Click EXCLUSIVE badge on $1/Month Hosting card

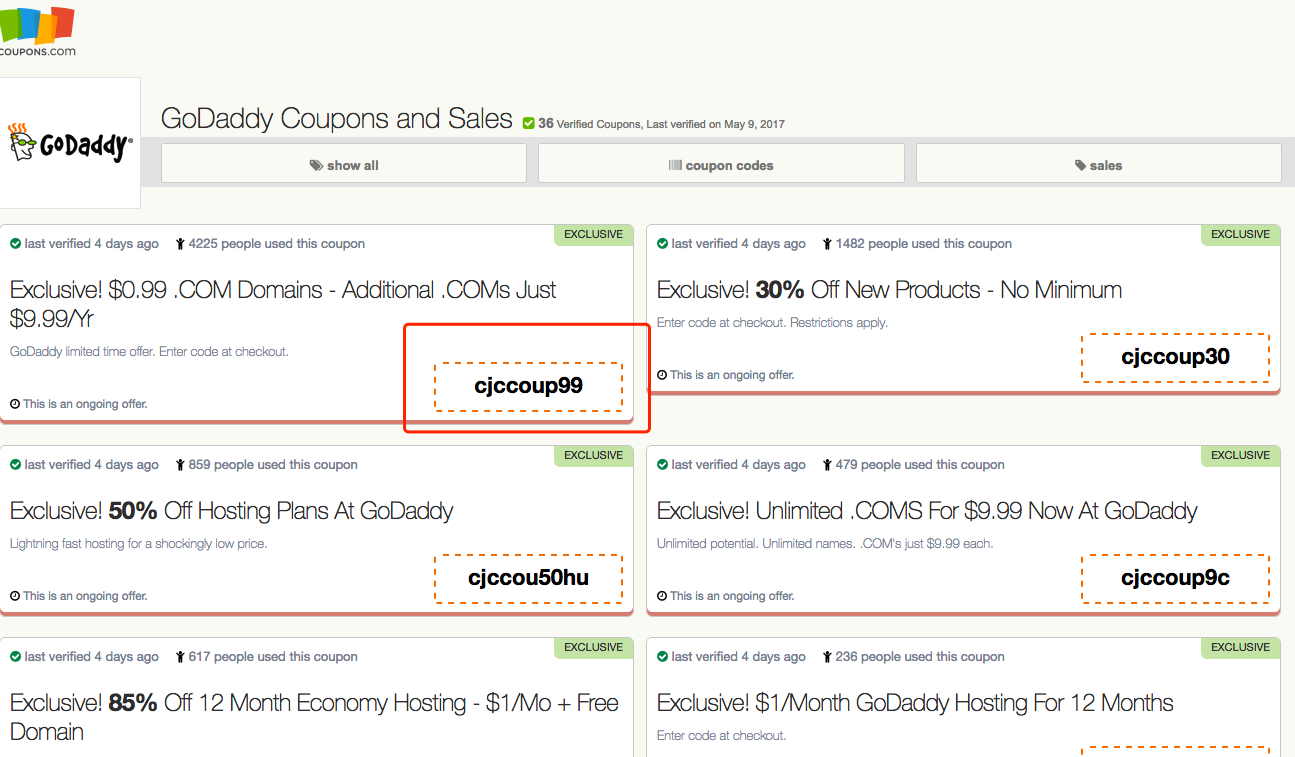1240,647
